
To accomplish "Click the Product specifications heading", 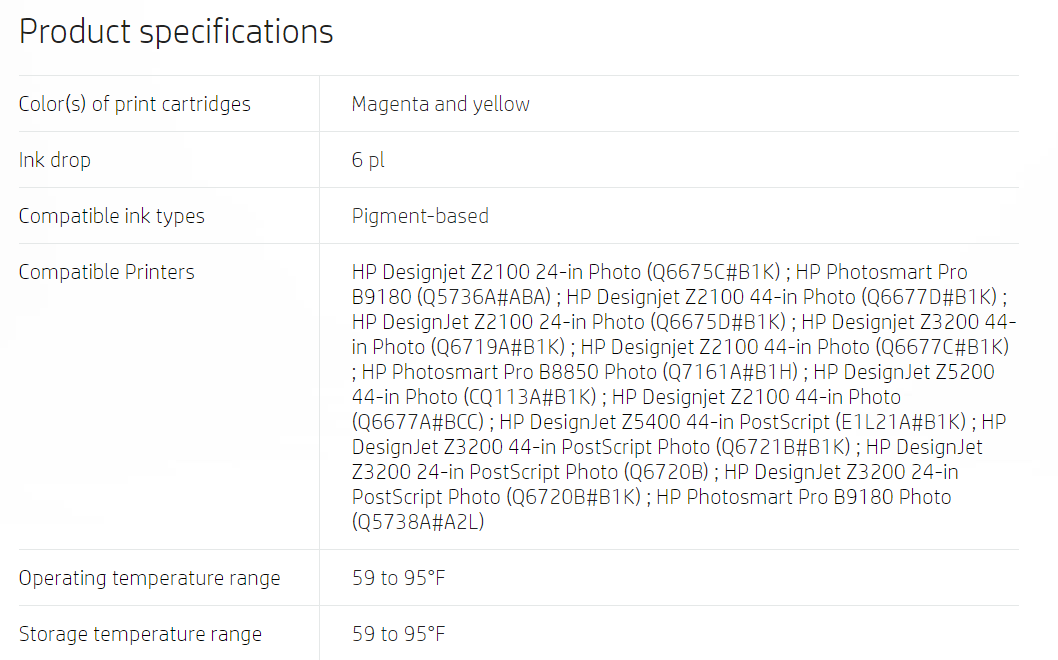I will point(176,32).
